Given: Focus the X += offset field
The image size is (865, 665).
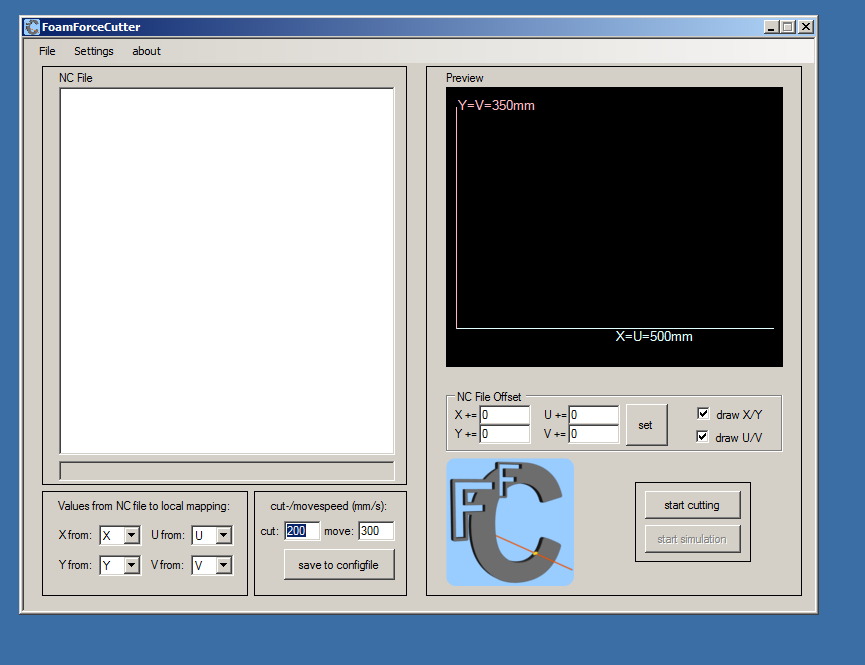Looking at the screenshot, I should 505,414.
